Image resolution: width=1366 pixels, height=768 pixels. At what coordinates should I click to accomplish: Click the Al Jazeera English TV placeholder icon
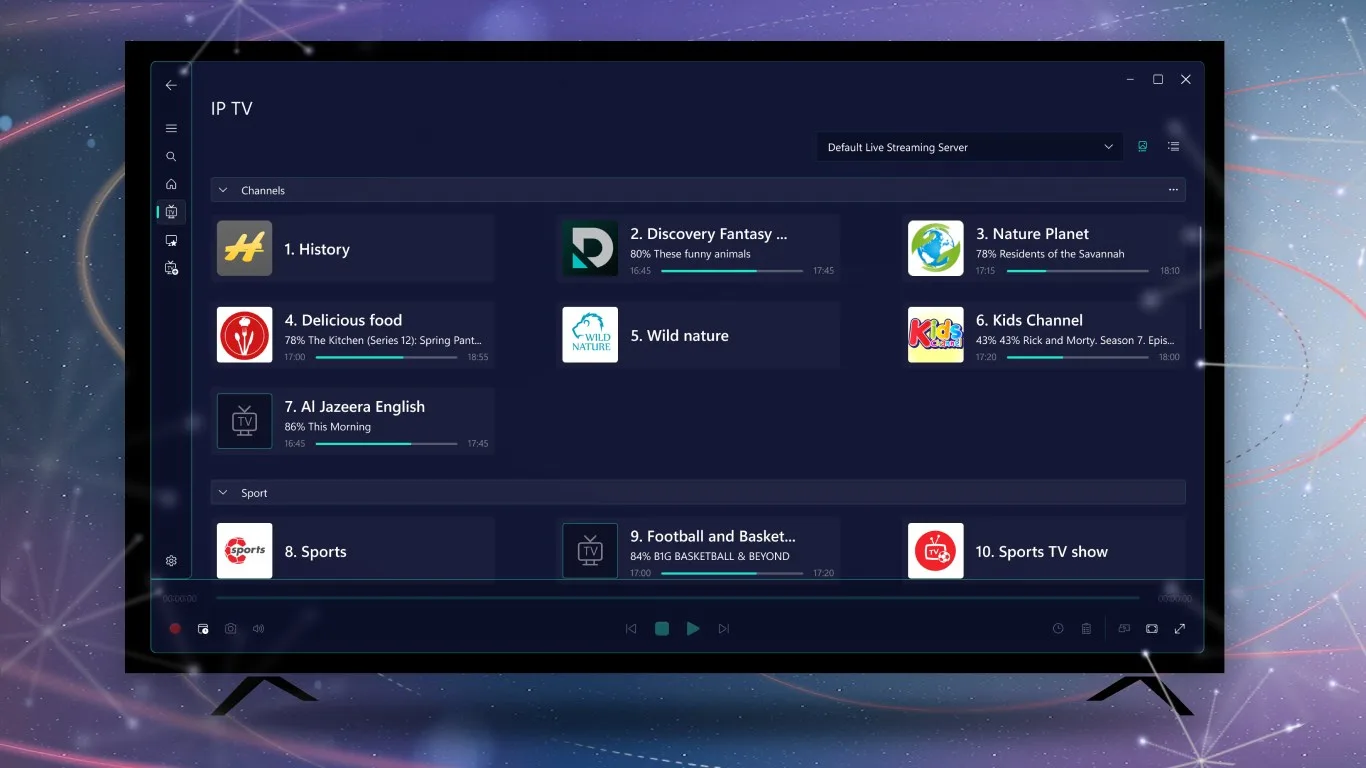[245, 421]
